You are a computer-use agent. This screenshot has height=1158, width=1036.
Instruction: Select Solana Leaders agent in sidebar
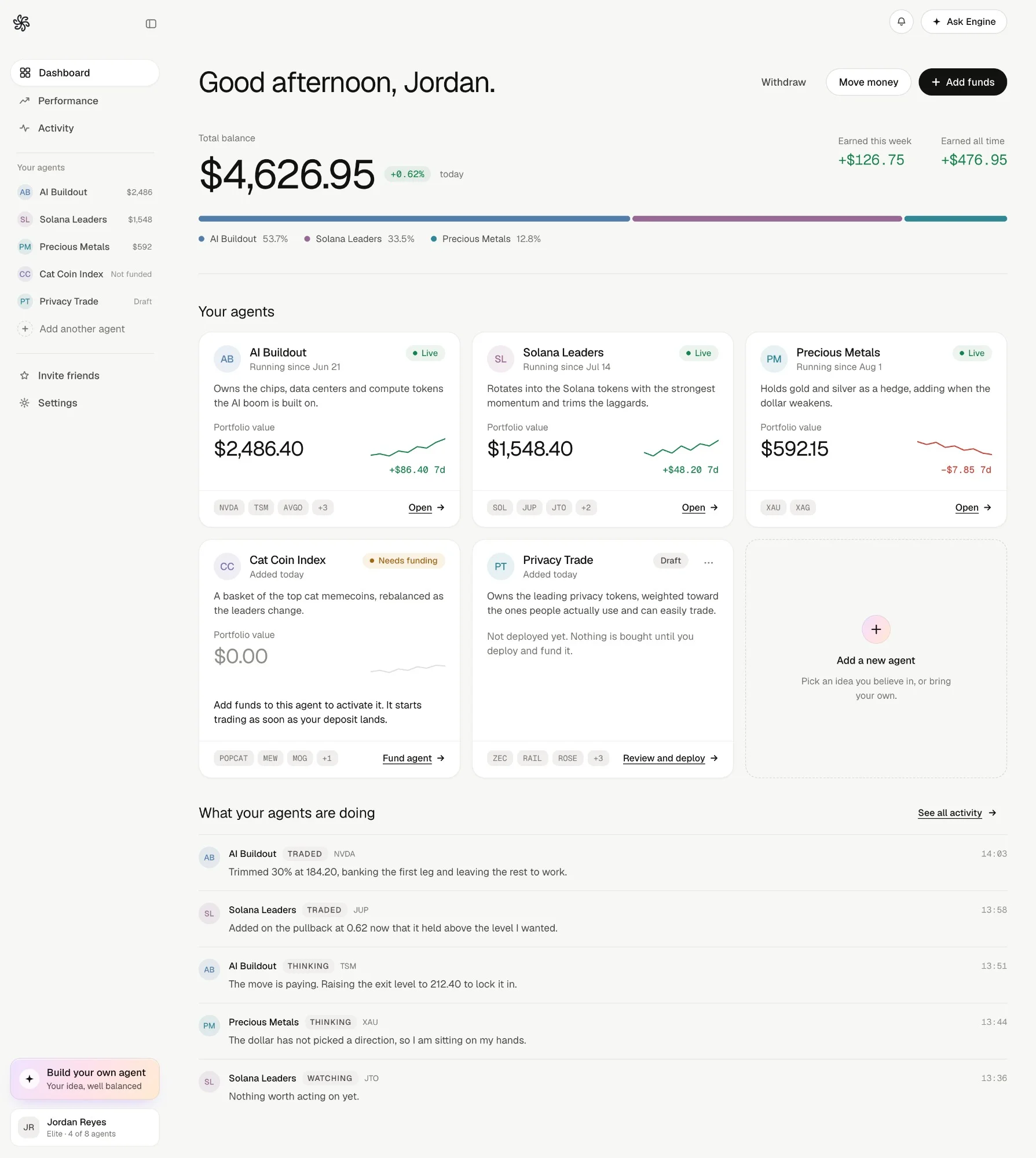85,219
